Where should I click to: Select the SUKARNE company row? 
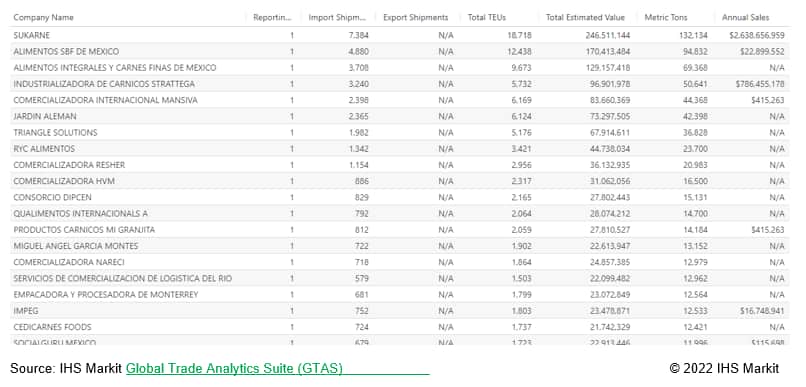[x=399, y=35]
